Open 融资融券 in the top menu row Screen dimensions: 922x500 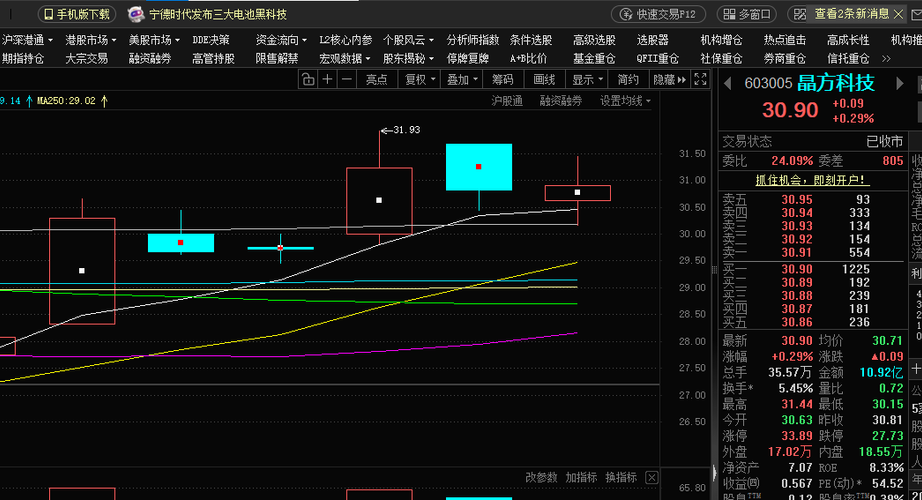click(150, 59)
